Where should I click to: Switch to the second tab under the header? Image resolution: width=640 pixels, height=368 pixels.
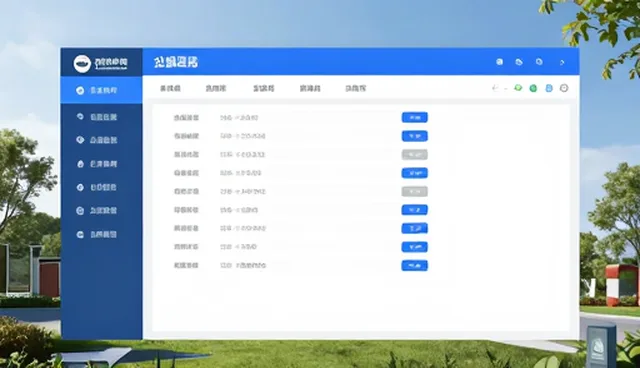216,88
